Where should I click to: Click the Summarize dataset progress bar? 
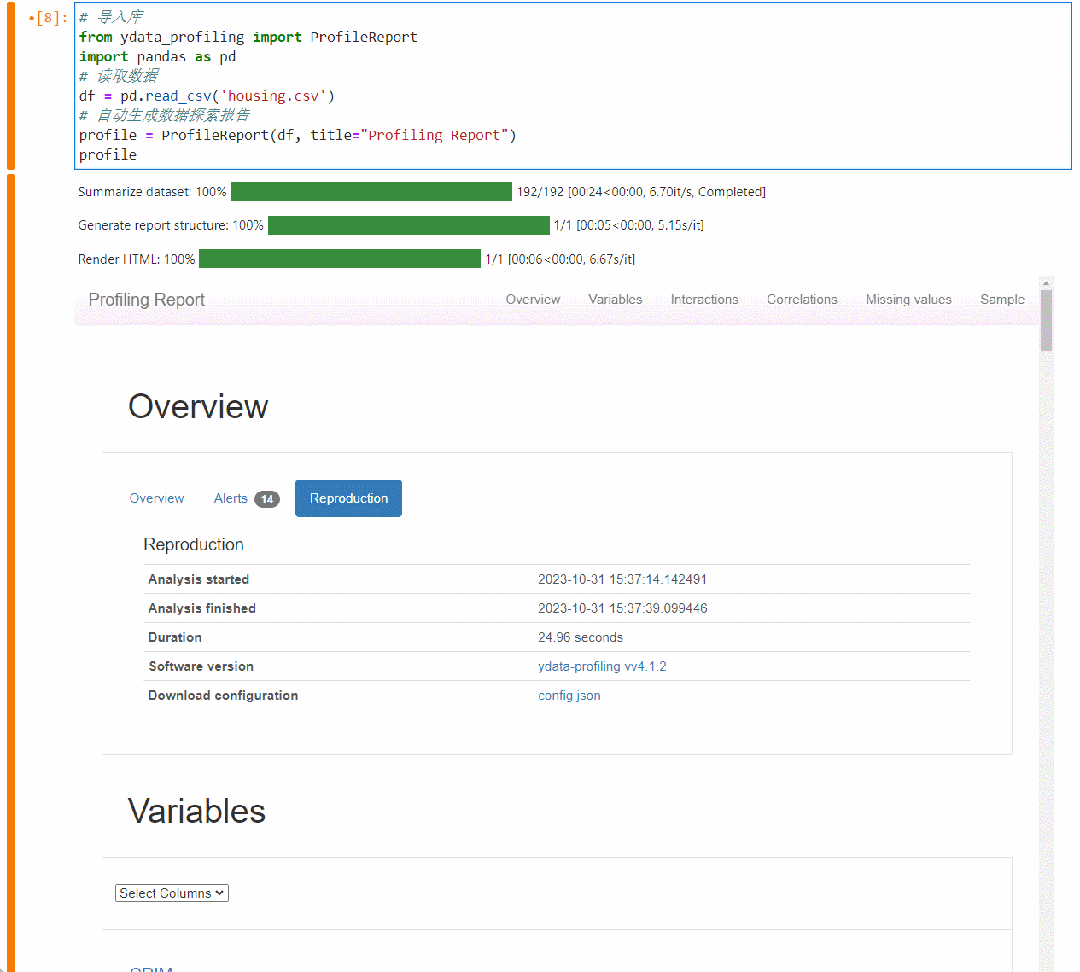point(371,192)
